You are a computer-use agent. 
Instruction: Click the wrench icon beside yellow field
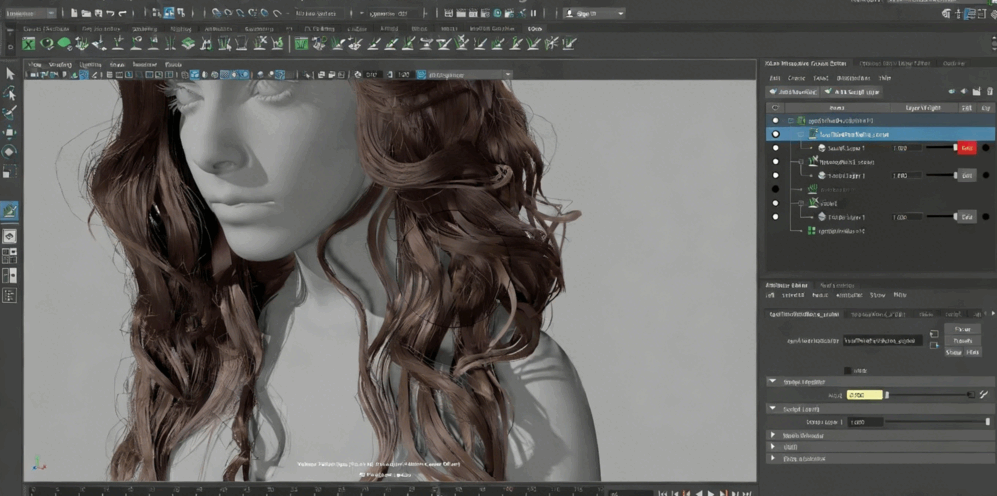pos(984,395)
